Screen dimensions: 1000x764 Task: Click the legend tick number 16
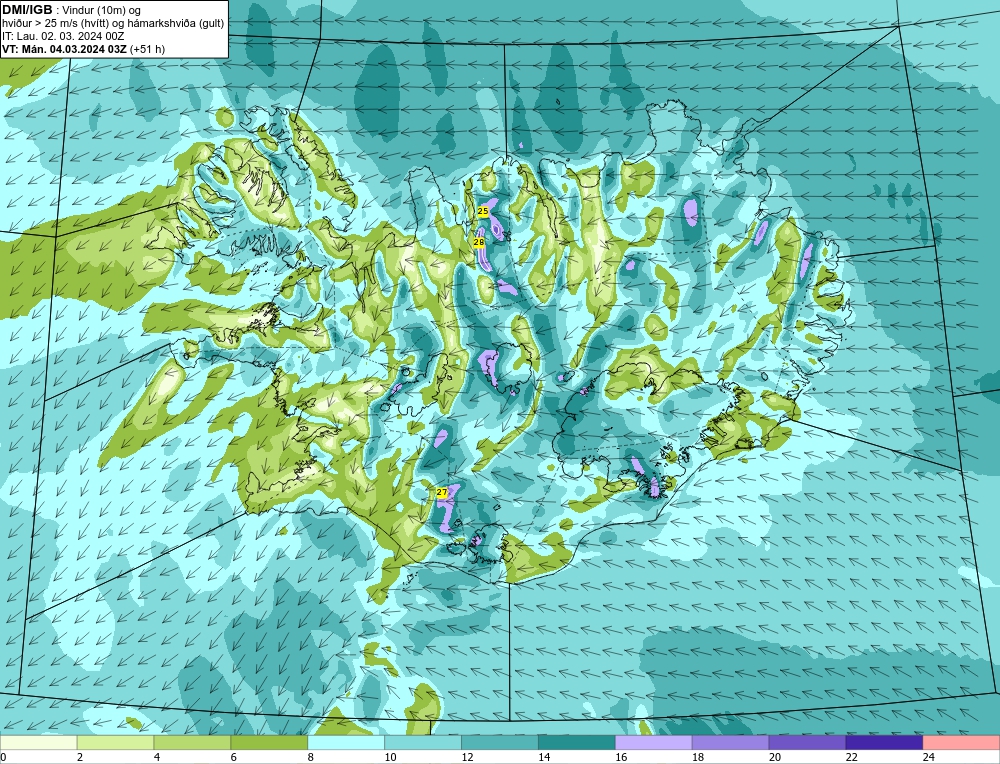click(621, 757)
